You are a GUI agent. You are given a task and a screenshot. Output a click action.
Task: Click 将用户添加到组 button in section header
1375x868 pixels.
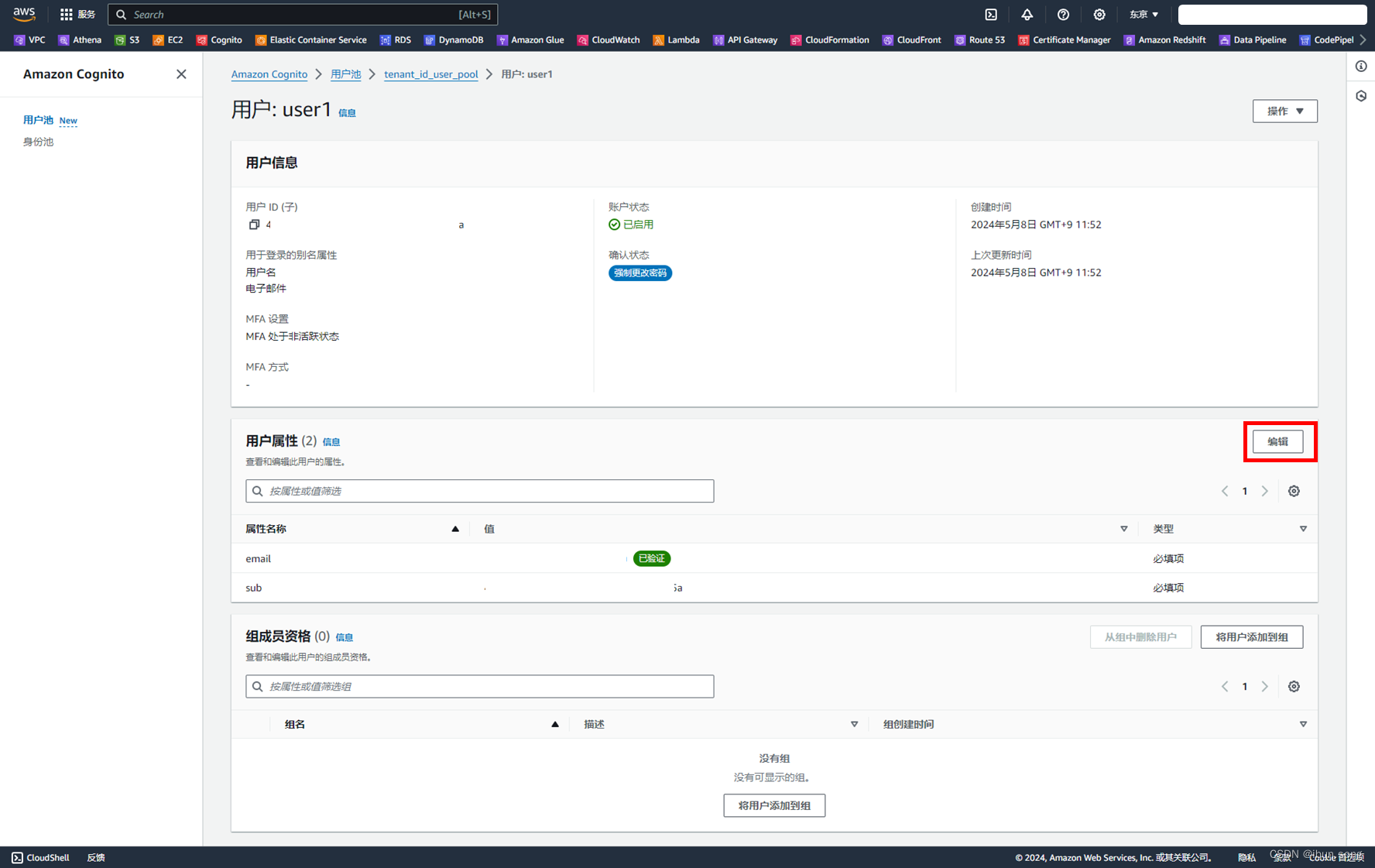[1251, 637]
